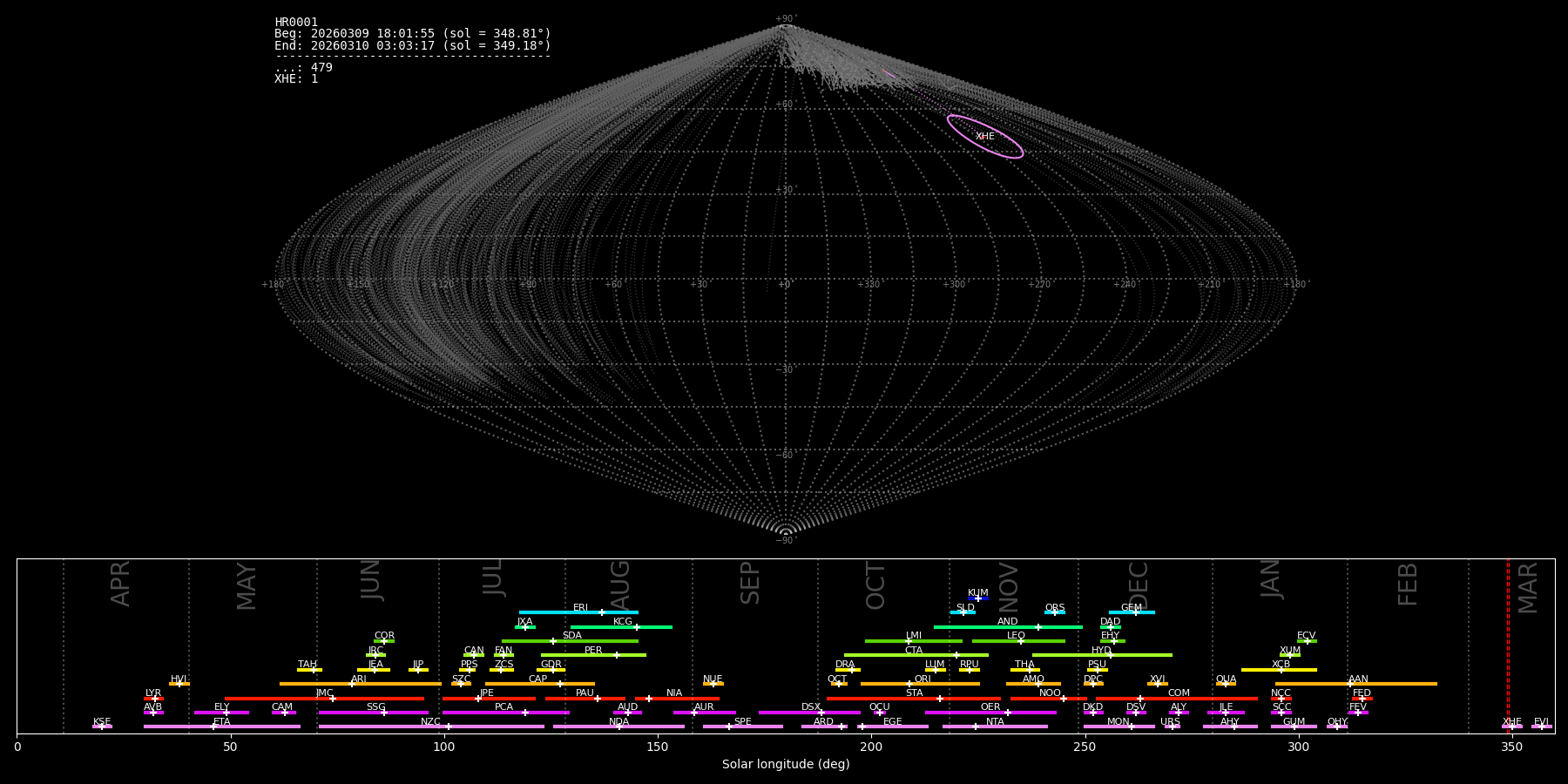Click the red dashed current solar longitude line
Screen dimensions: 1568x784
(x=1508, y=646)
